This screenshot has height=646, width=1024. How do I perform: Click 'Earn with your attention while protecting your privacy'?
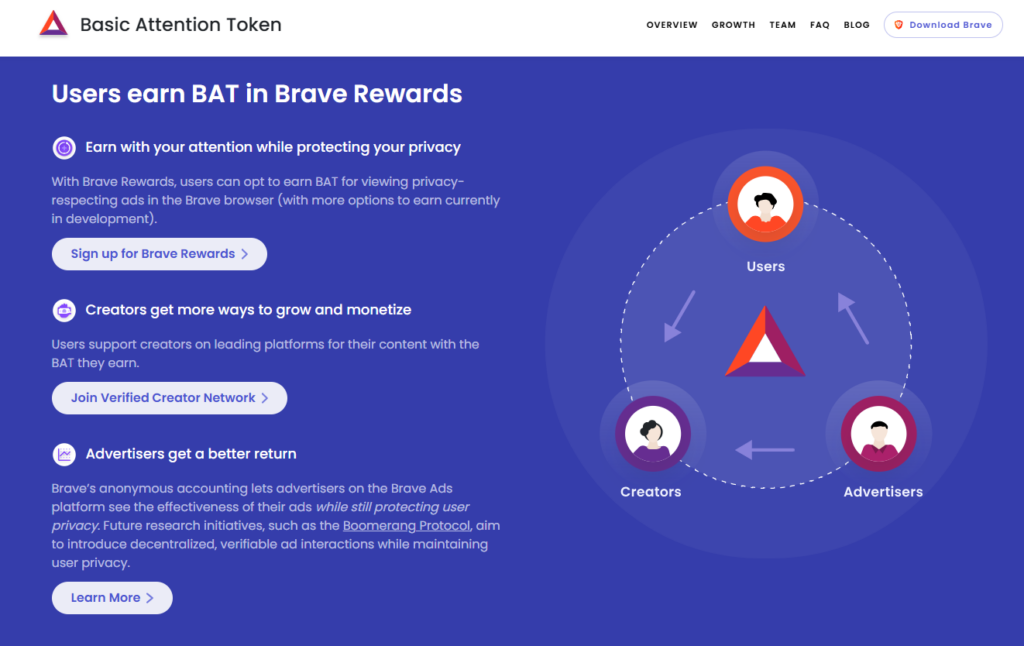273,148
